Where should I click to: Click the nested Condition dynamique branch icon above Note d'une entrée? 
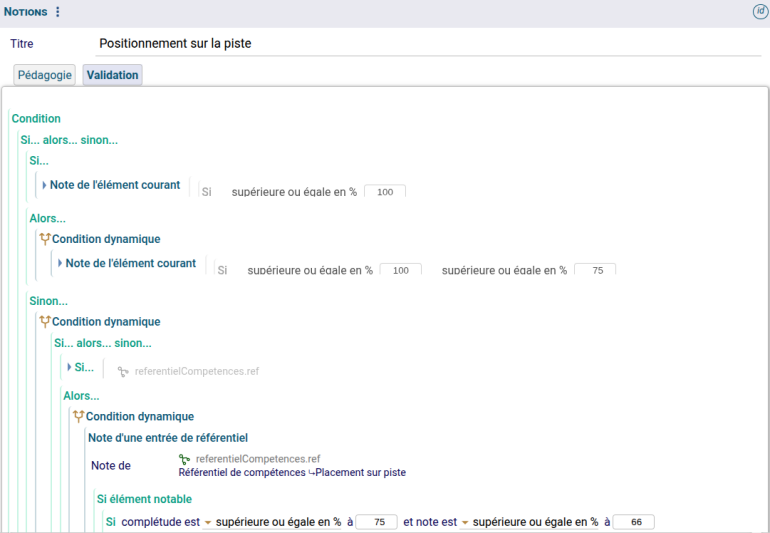tap(79, 416)
